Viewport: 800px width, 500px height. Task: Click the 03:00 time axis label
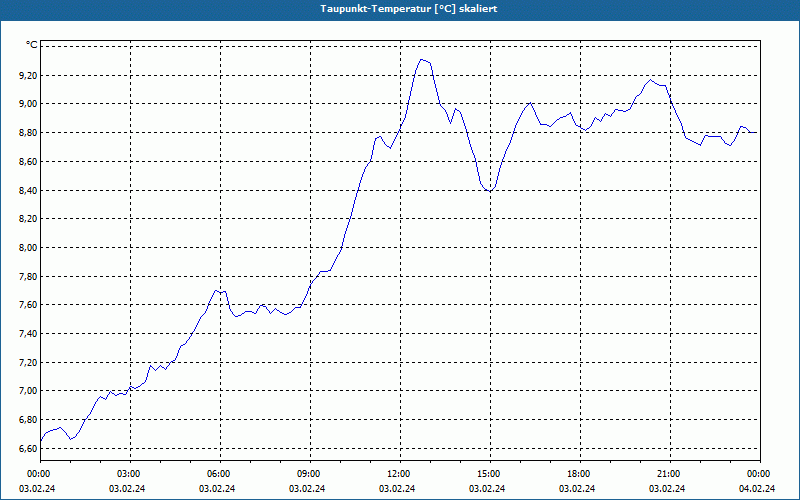click(131, 474)
